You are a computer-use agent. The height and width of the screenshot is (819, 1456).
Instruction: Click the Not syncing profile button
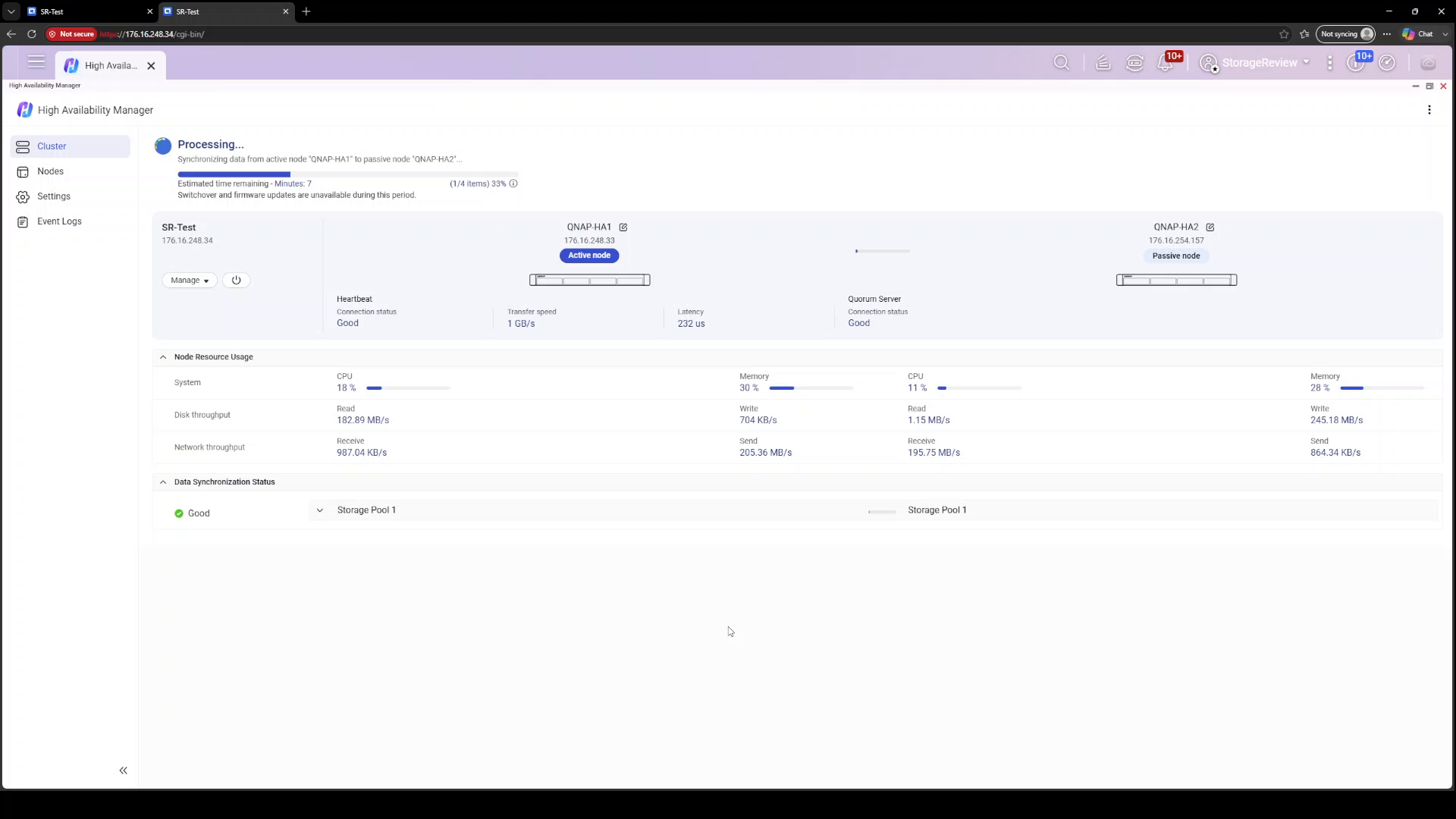[x=1347, y=34]
